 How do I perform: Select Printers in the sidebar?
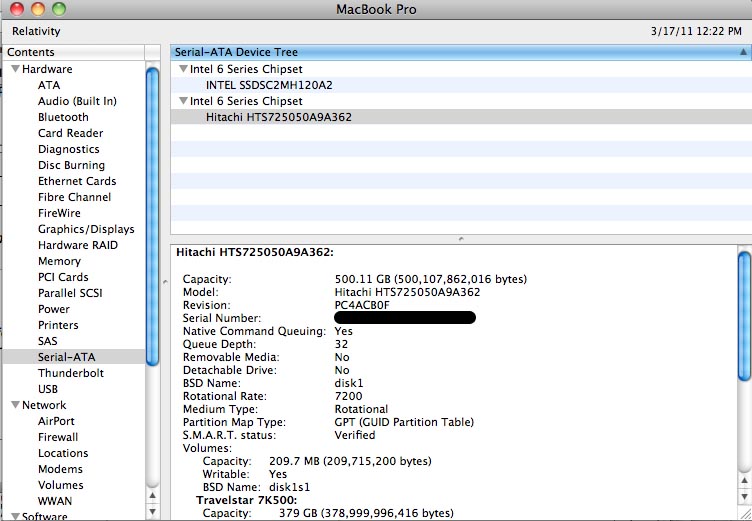[58, 325]
